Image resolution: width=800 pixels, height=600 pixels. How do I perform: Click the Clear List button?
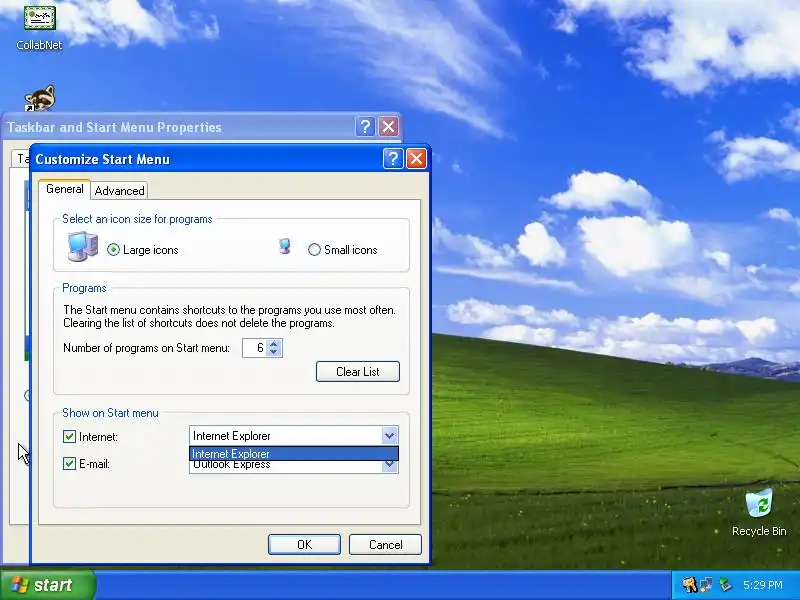pos(358,371)
